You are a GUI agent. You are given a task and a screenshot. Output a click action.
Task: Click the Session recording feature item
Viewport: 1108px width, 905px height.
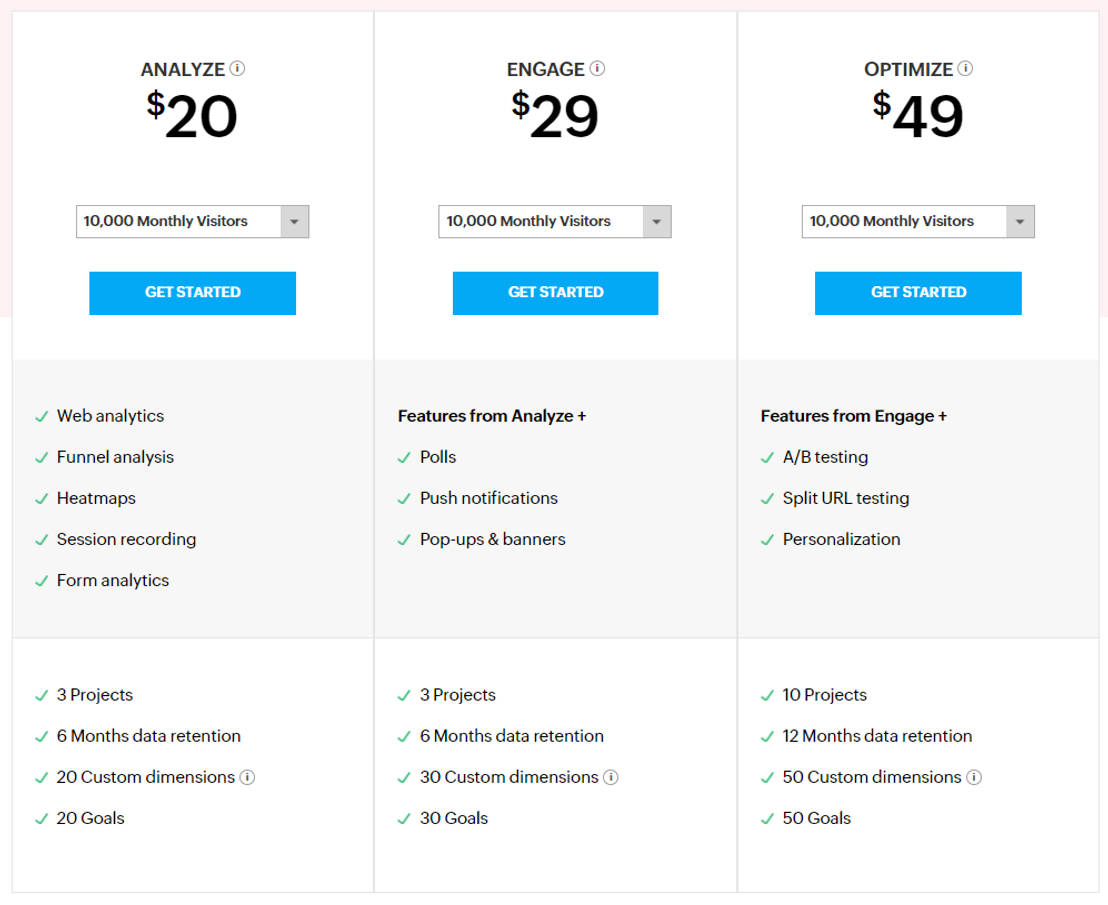(x=126, y=539)
